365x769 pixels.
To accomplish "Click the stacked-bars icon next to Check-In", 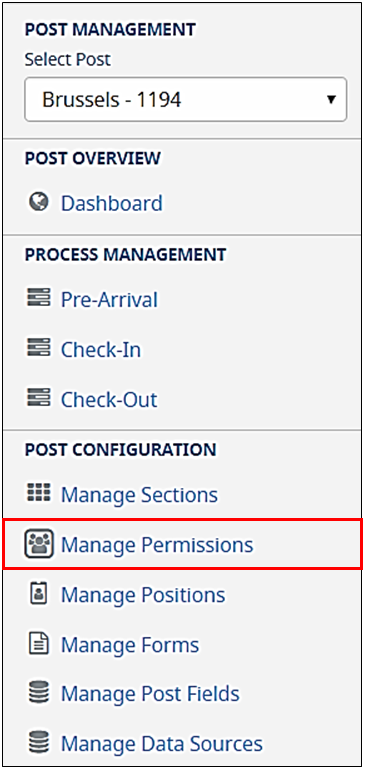I will pos(39,349).
